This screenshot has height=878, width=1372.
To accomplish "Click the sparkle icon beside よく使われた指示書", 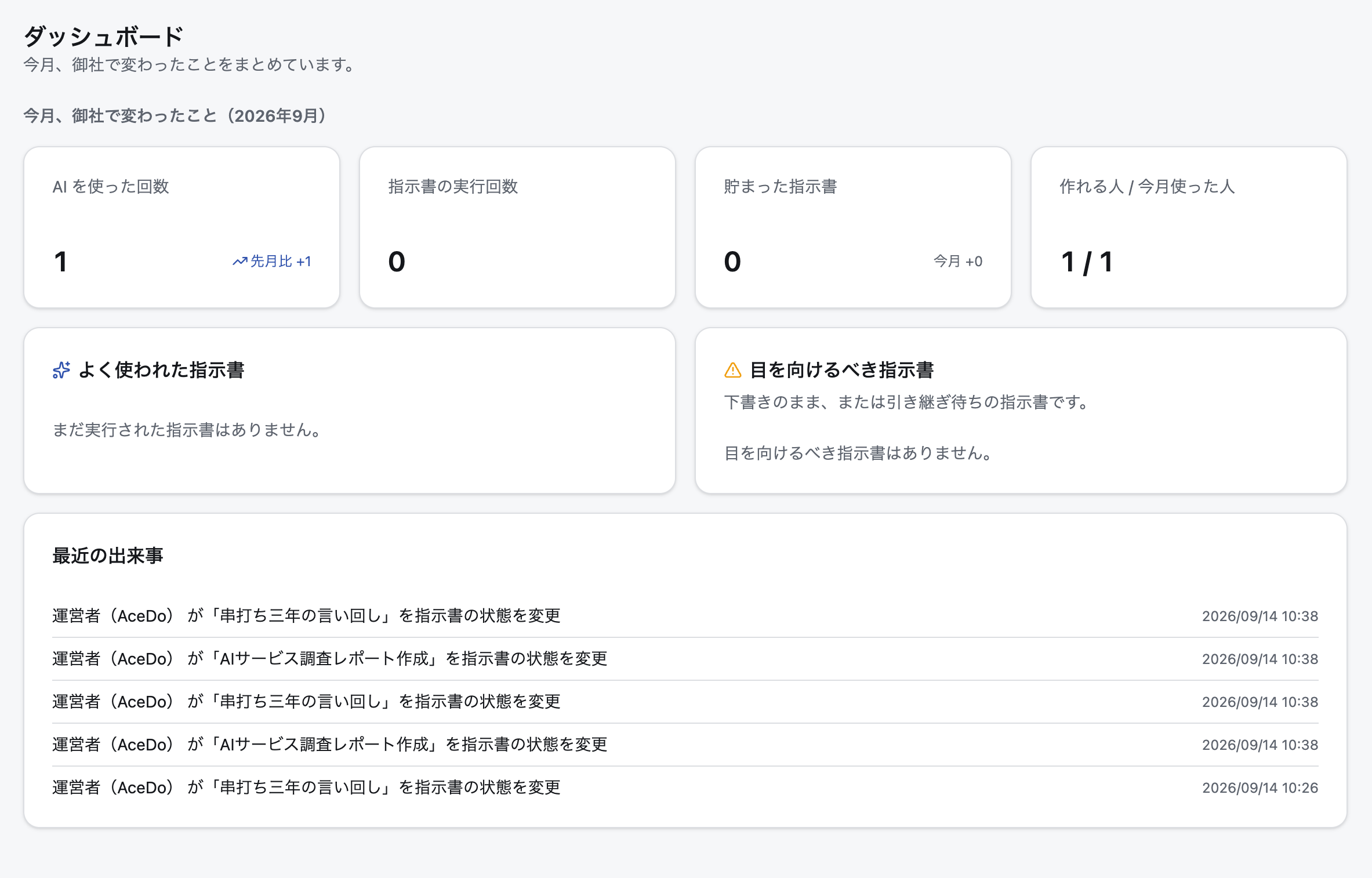I will pos(61,370).
